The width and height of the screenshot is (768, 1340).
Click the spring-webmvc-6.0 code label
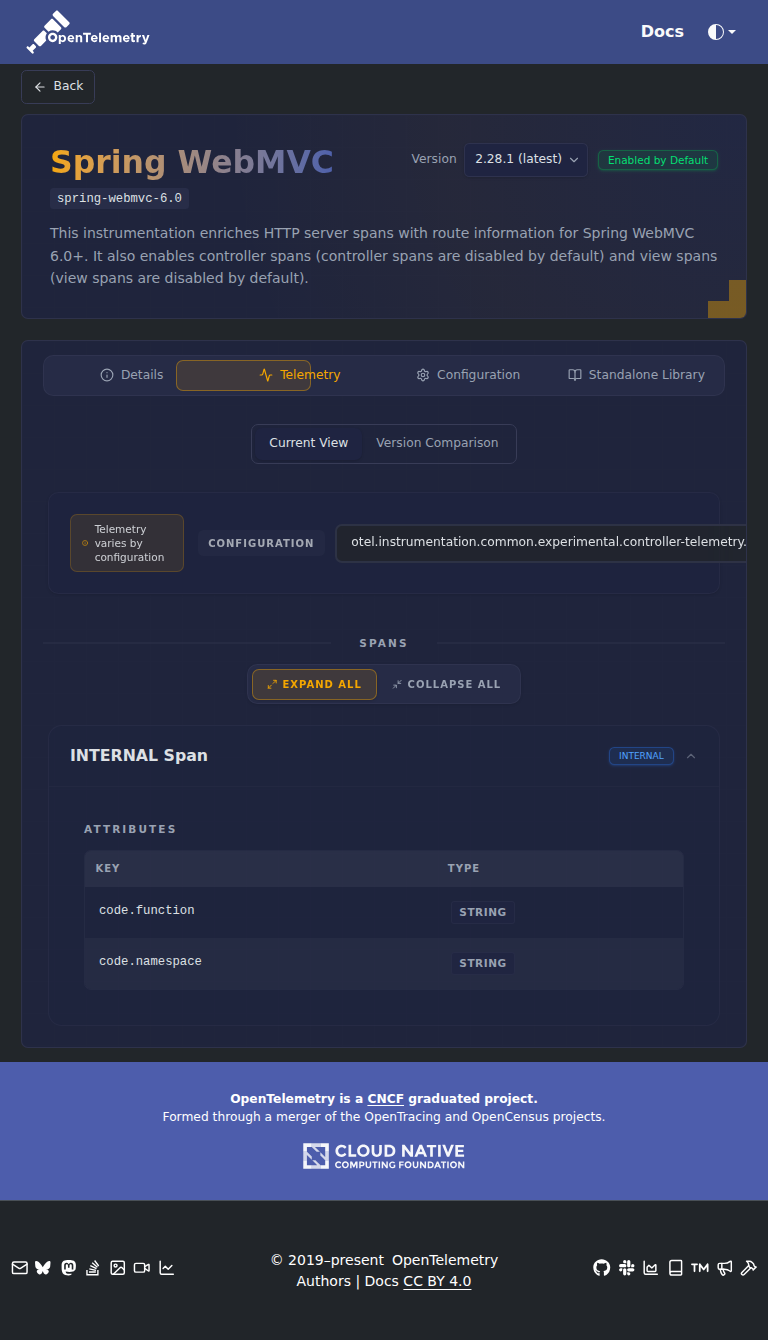click(x=119, y=198)
